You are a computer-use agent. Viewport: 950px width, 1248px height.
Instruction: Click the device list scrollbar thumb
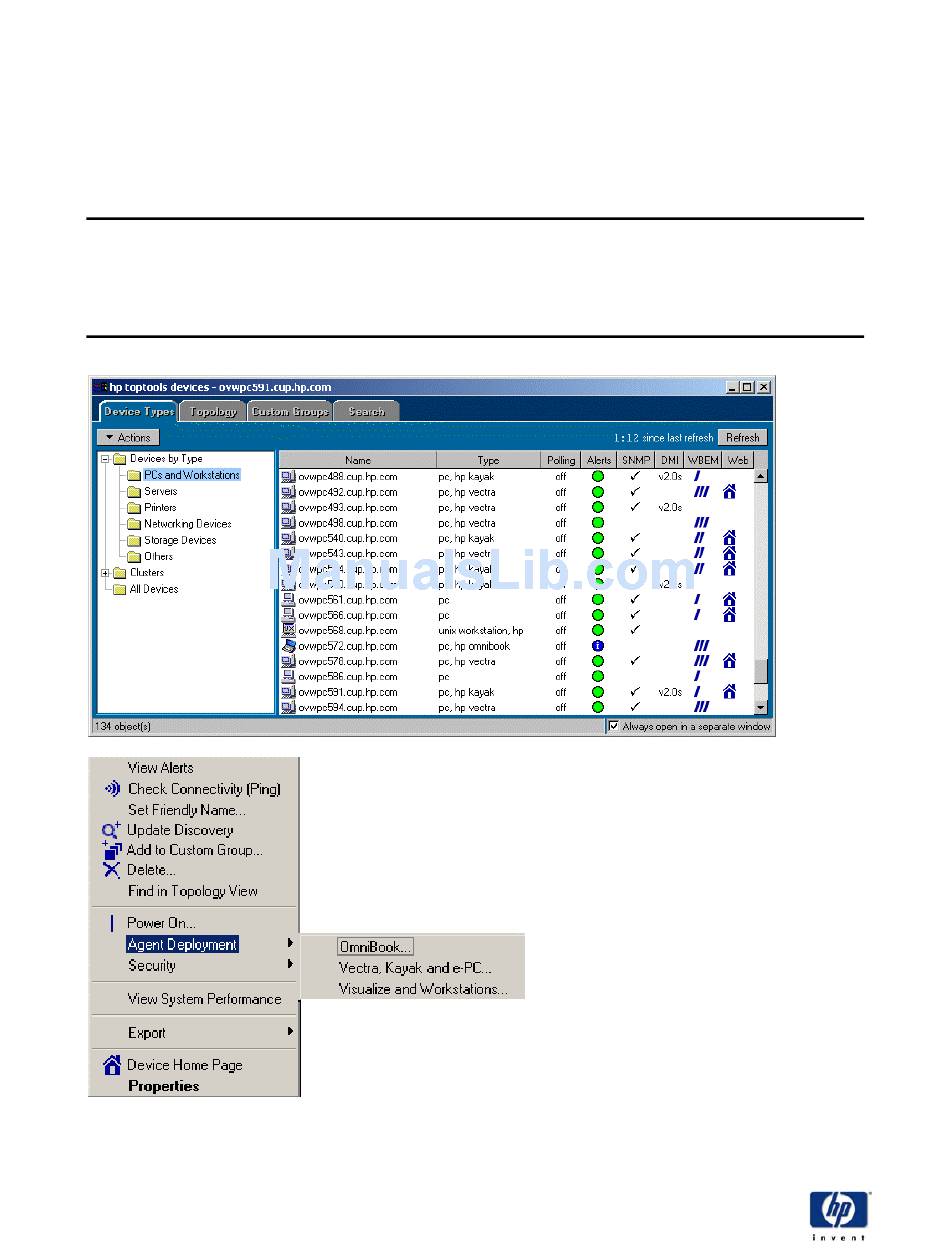760,671
